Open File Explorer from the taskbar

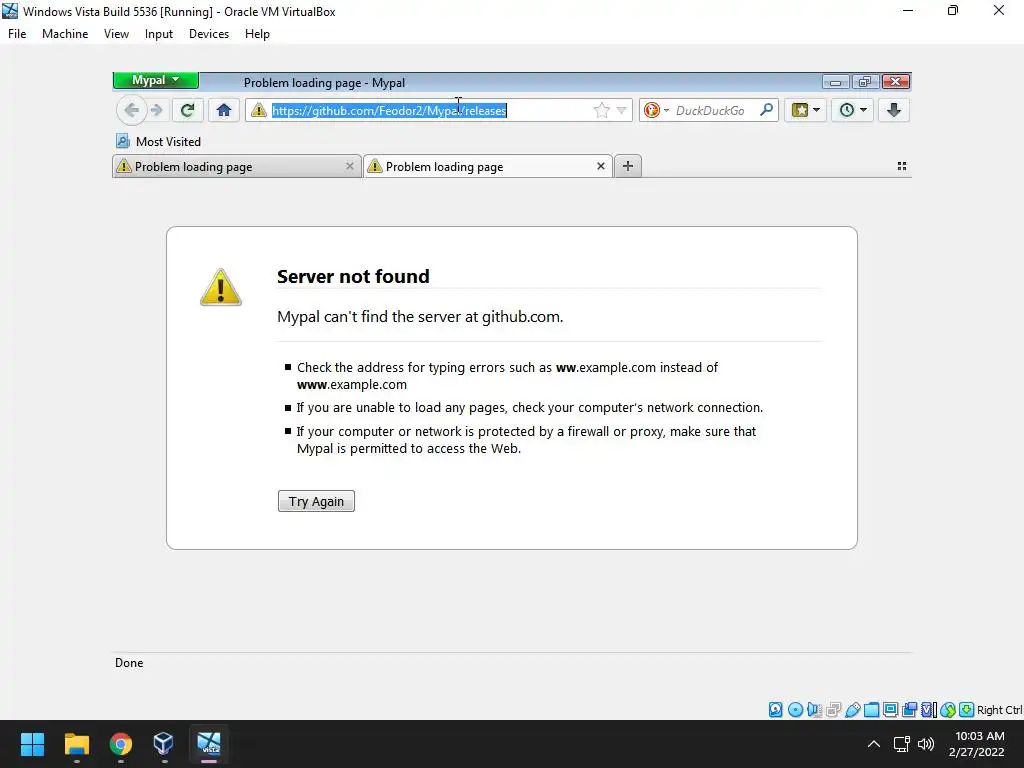[76, 744]
